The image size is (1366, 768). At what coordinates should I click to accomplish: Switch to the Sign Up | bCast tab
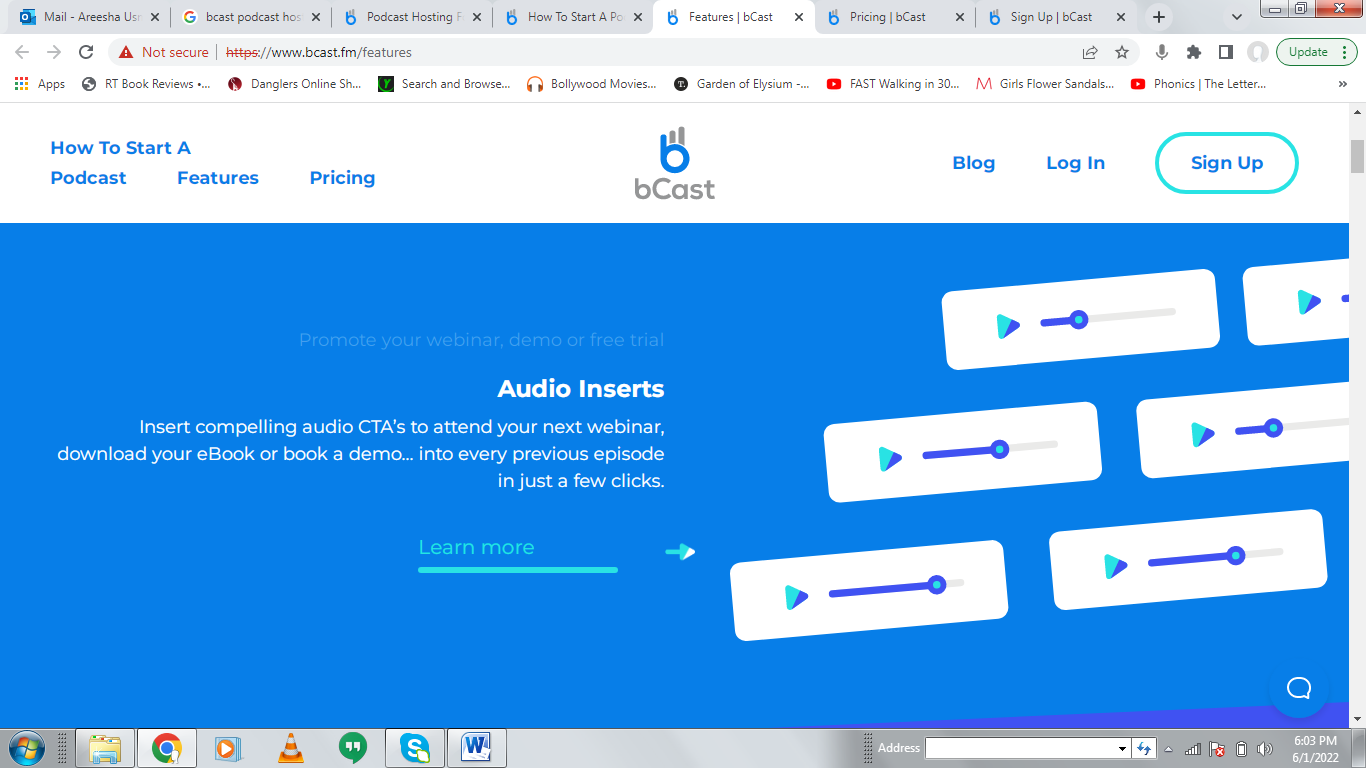click(1056, 17)
